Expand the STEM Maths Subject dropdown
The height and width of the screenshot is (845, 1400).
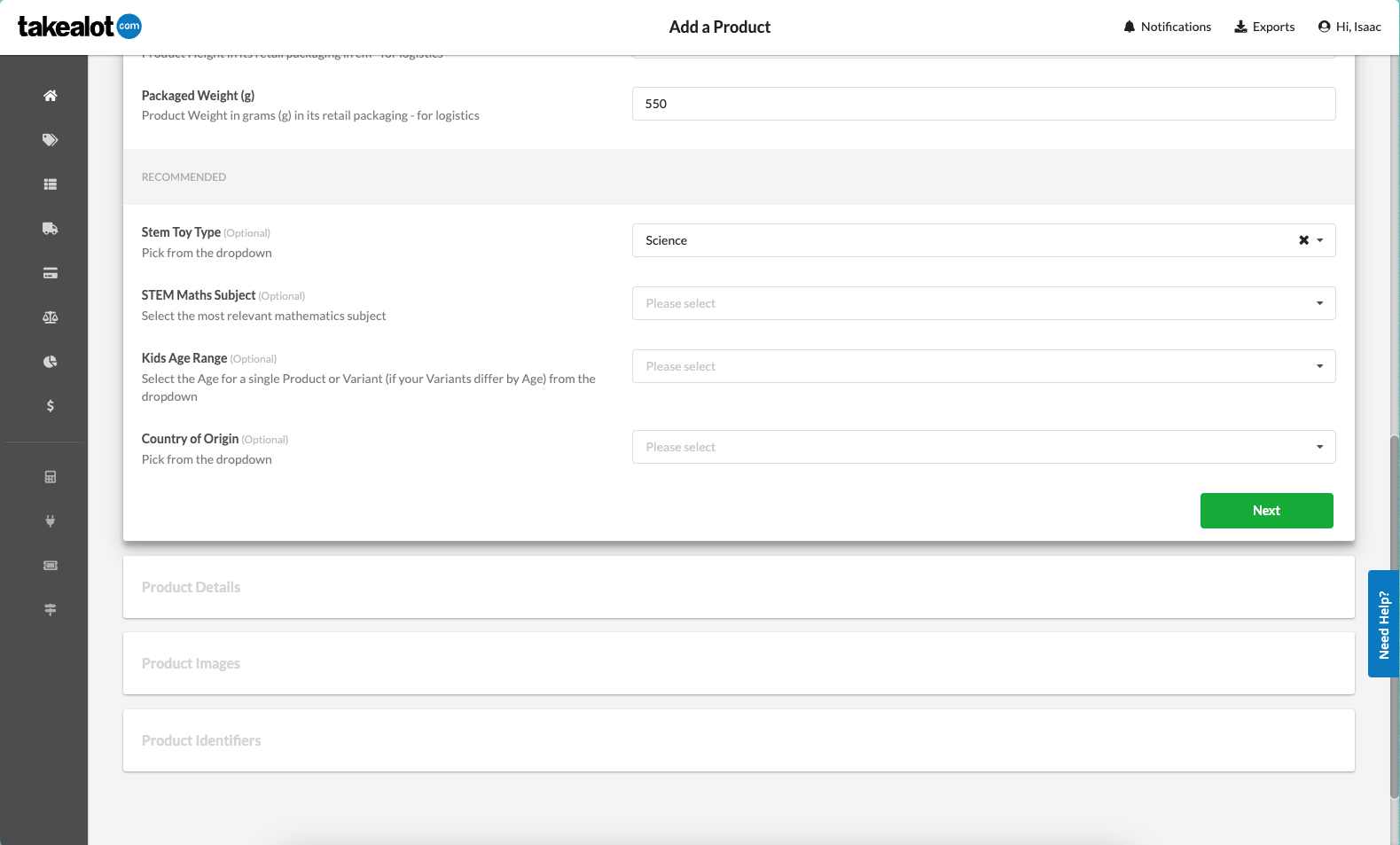pos(982,303)
